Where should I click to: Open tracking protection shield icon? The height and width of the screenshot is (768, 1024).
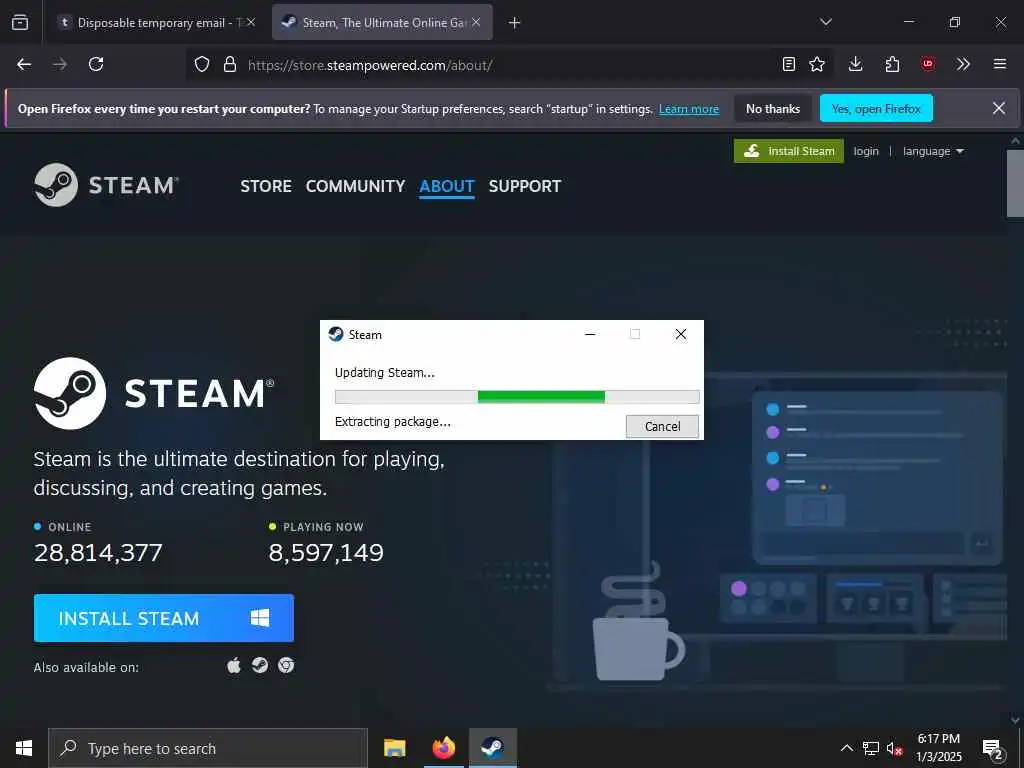click(202, 65)
